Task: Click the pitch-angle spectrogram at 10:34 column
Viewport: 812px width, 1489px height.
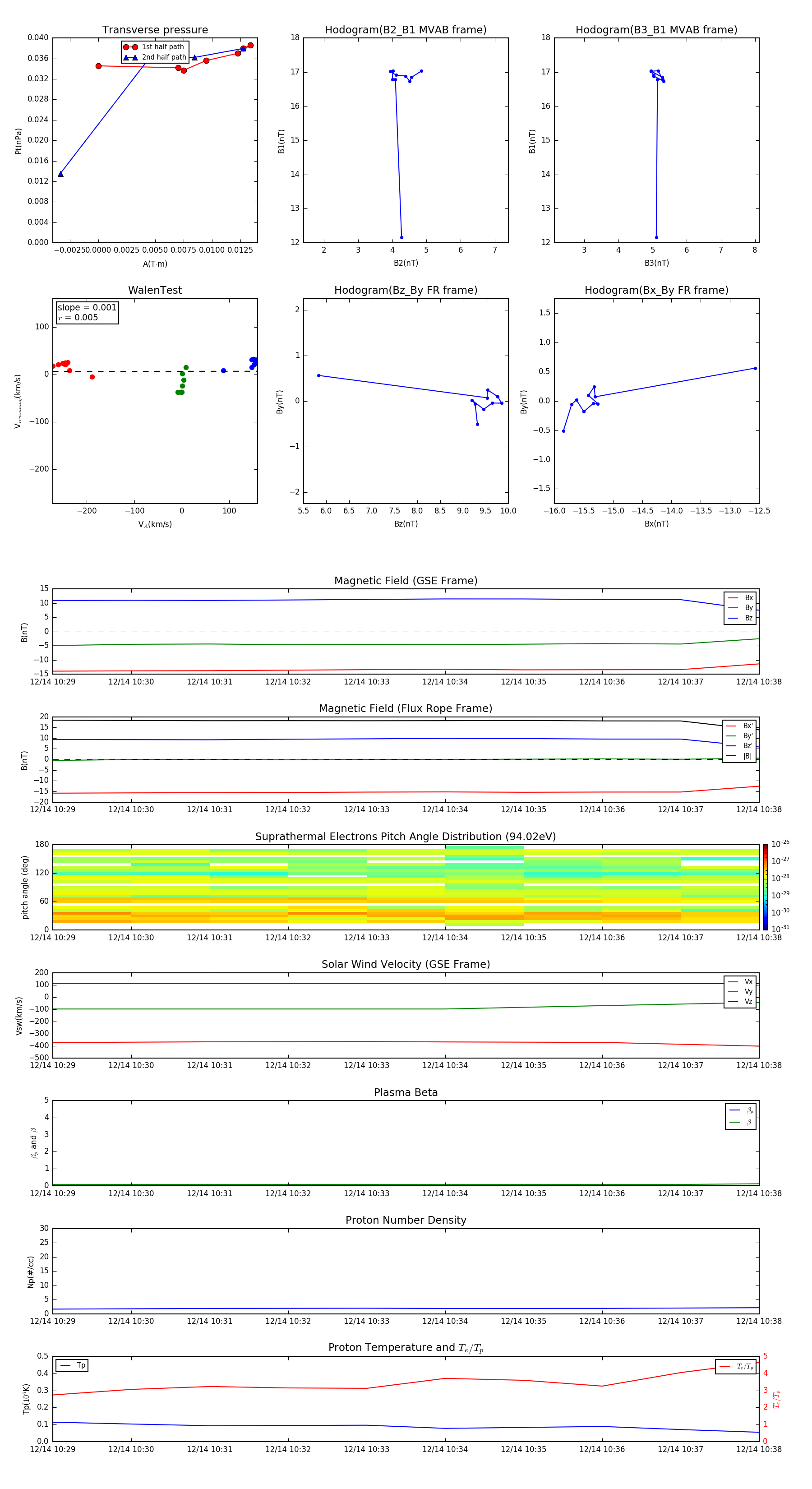Action: [484, 887]
